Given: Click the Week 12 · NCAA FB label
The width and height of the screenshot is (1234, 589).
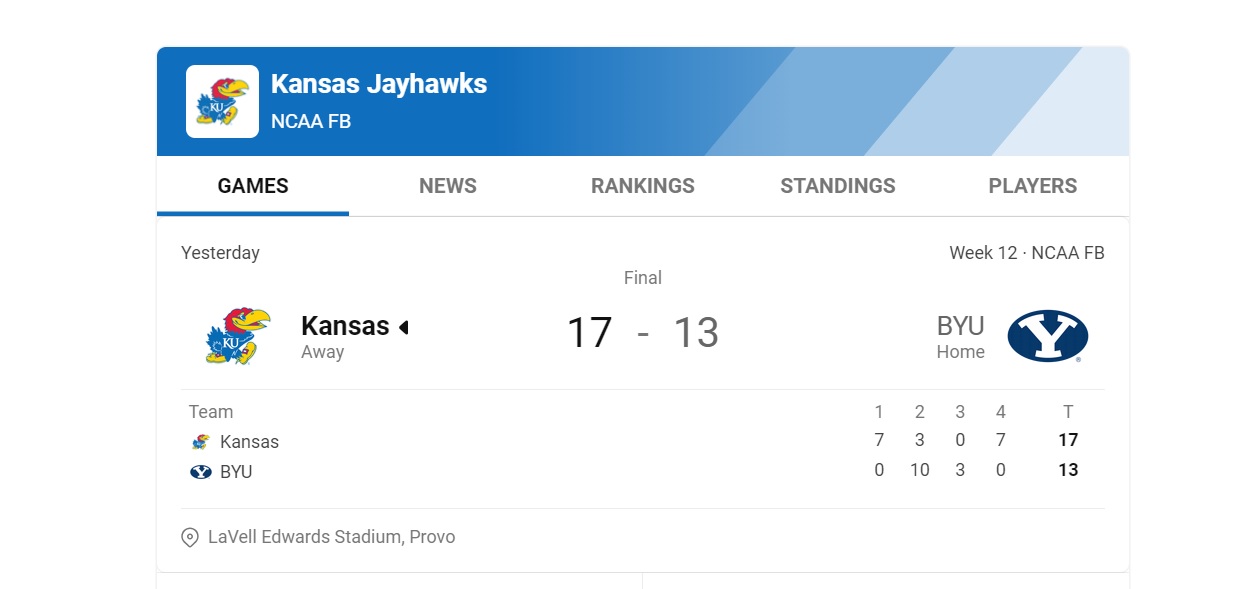Looking at the screenshot, I should point(1027,253).
